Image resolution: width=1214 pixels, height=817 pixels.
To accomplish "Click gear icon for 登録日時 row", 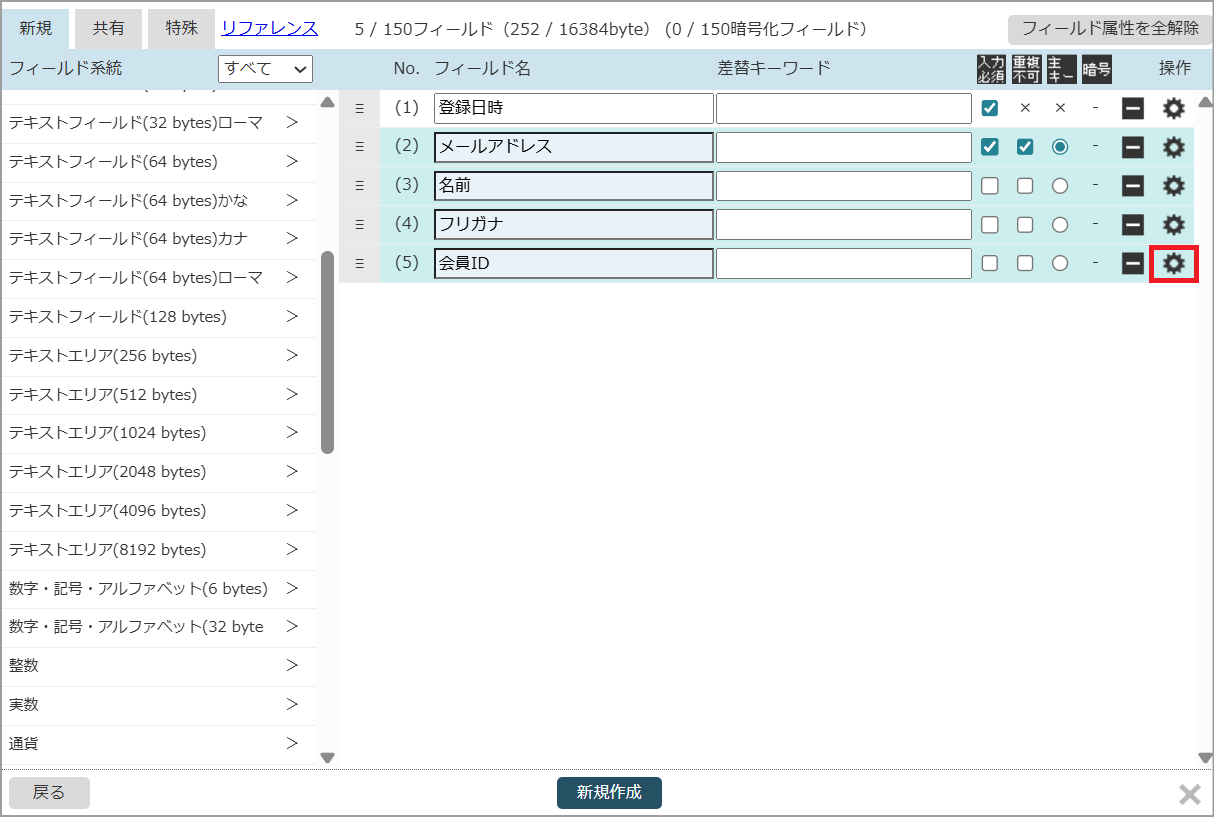I will point(1173,108).
